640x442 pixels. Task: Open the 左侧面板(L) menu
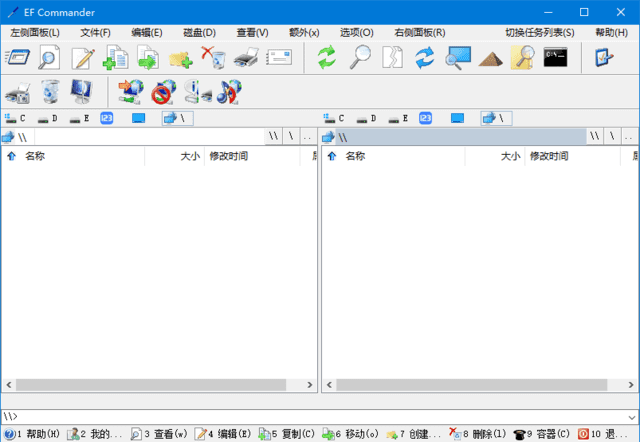pyautogui.click(x=35, y=33)
